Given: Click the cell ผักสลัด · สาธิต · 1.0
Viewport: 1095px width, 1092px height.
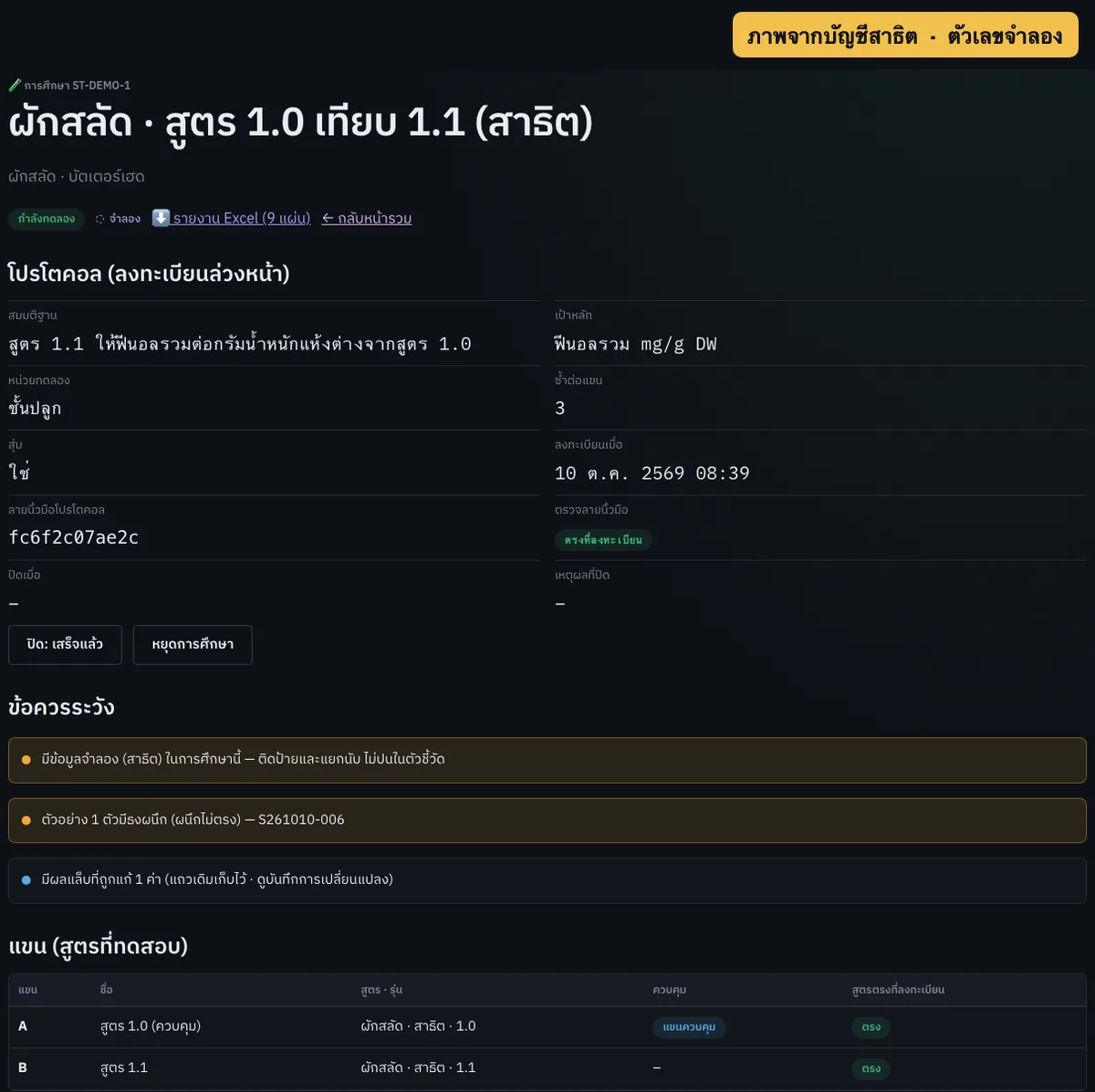Looking at the screenshot, I should click(x=418, y=1026).
